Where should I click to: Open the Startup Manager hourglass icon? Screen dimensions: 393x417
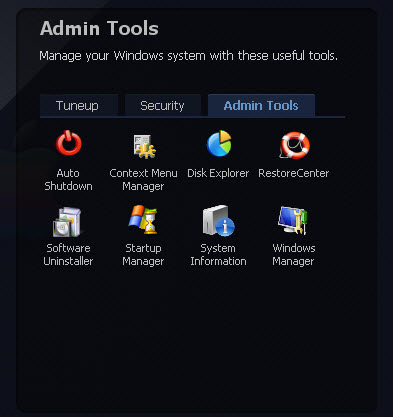[x=143, y=220]
